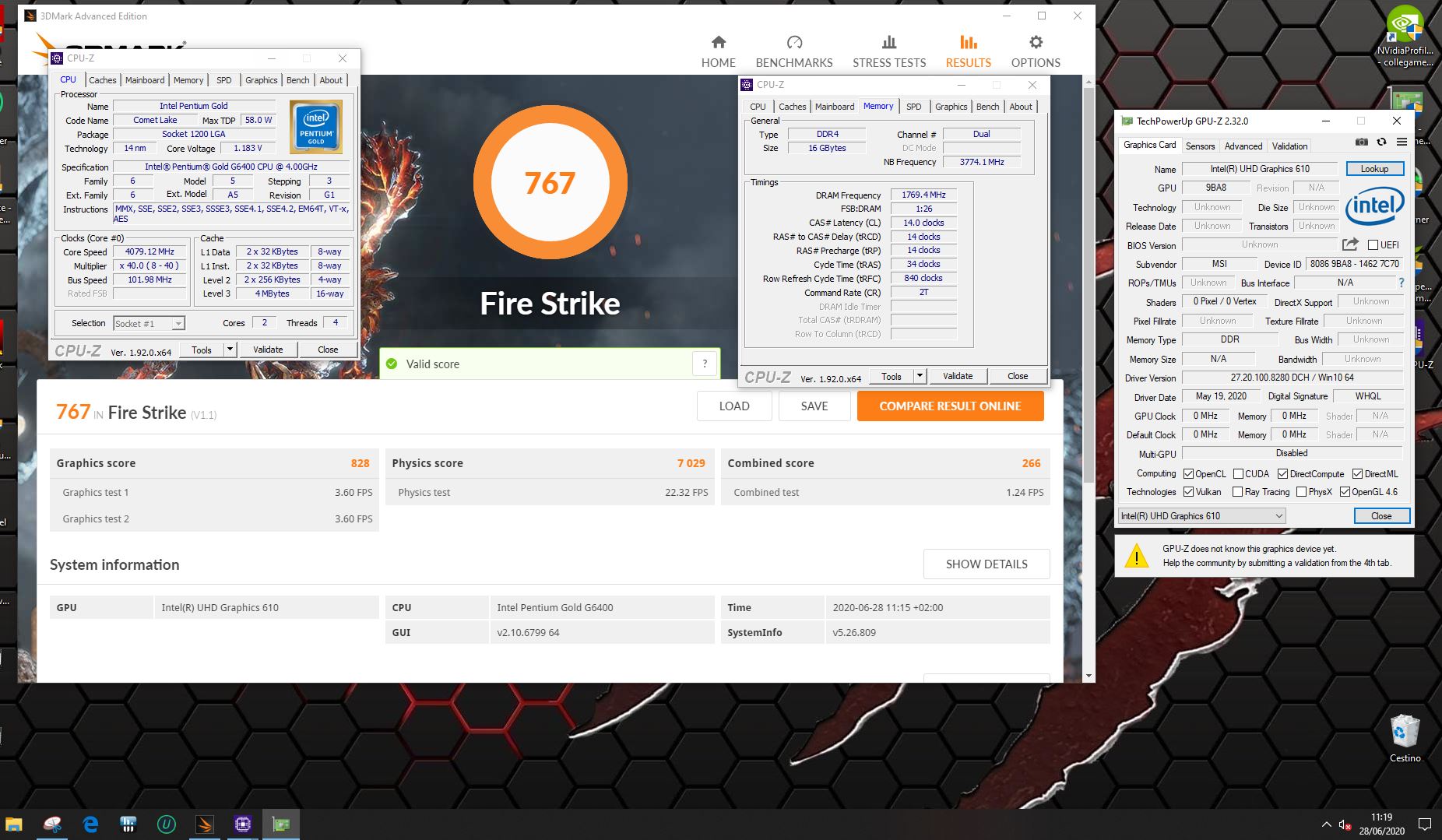Open Bench tab in left CPU-Z window
Screen dimensions: 1442x840
point(297,80)
